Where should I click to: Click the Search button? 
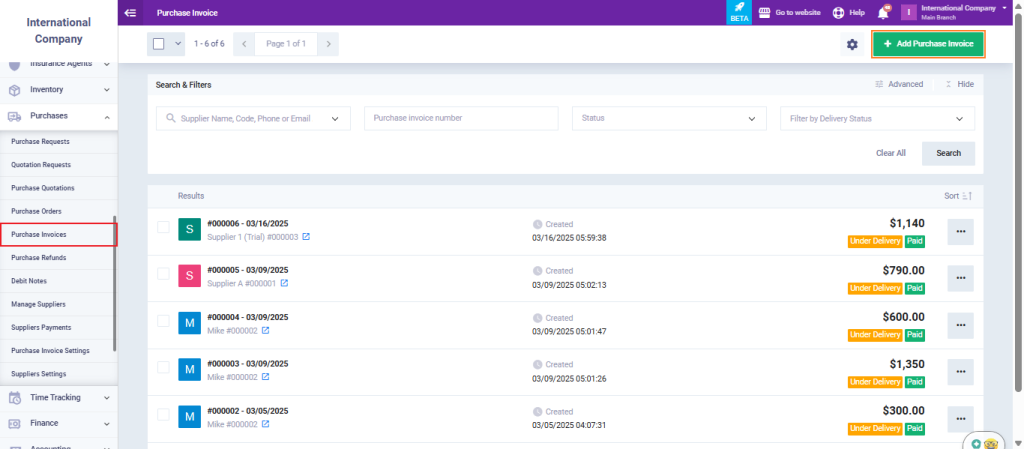click(948, 153)
